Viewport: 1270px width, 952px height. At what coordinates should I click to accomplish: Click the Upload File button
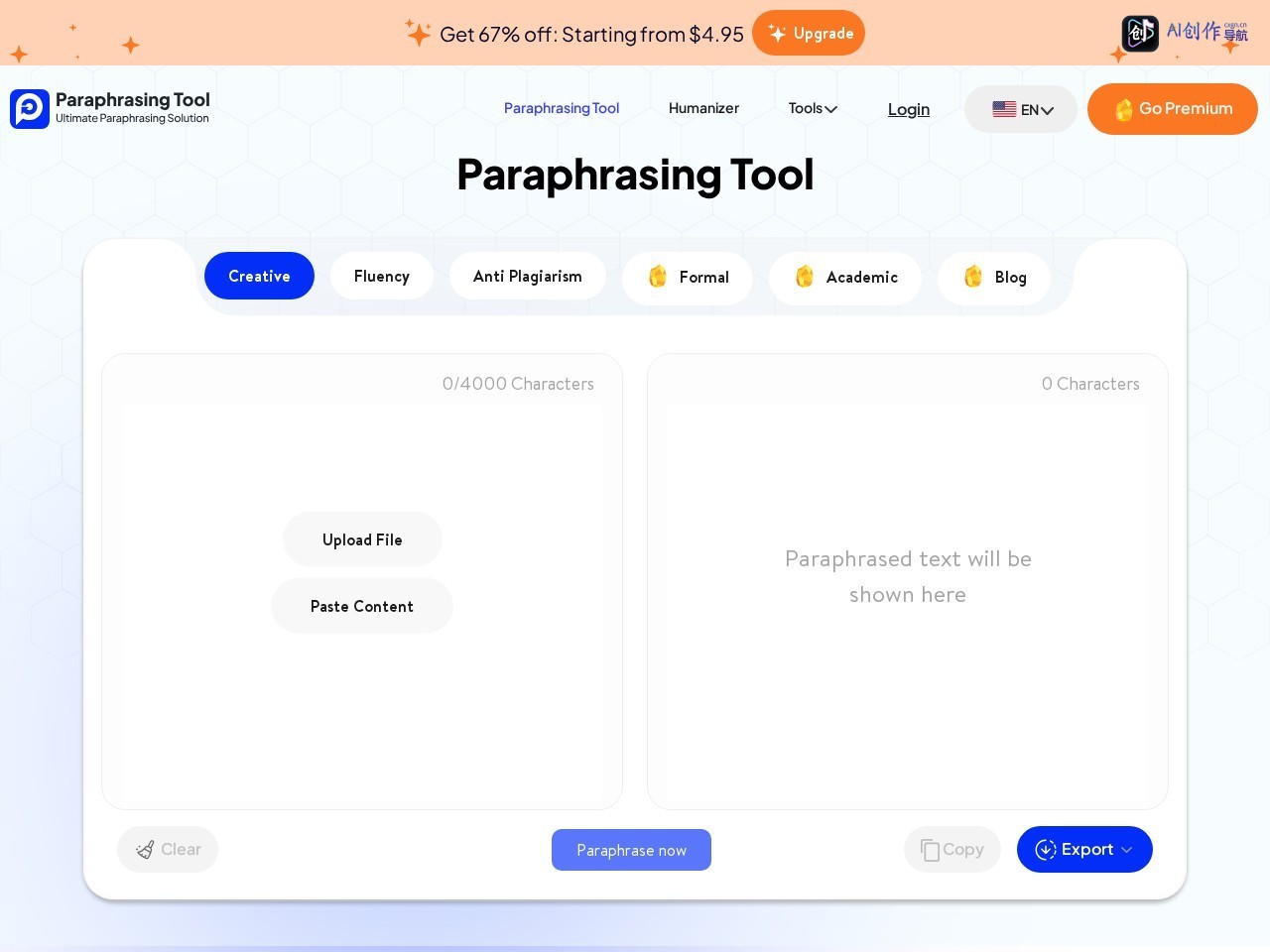362,539
